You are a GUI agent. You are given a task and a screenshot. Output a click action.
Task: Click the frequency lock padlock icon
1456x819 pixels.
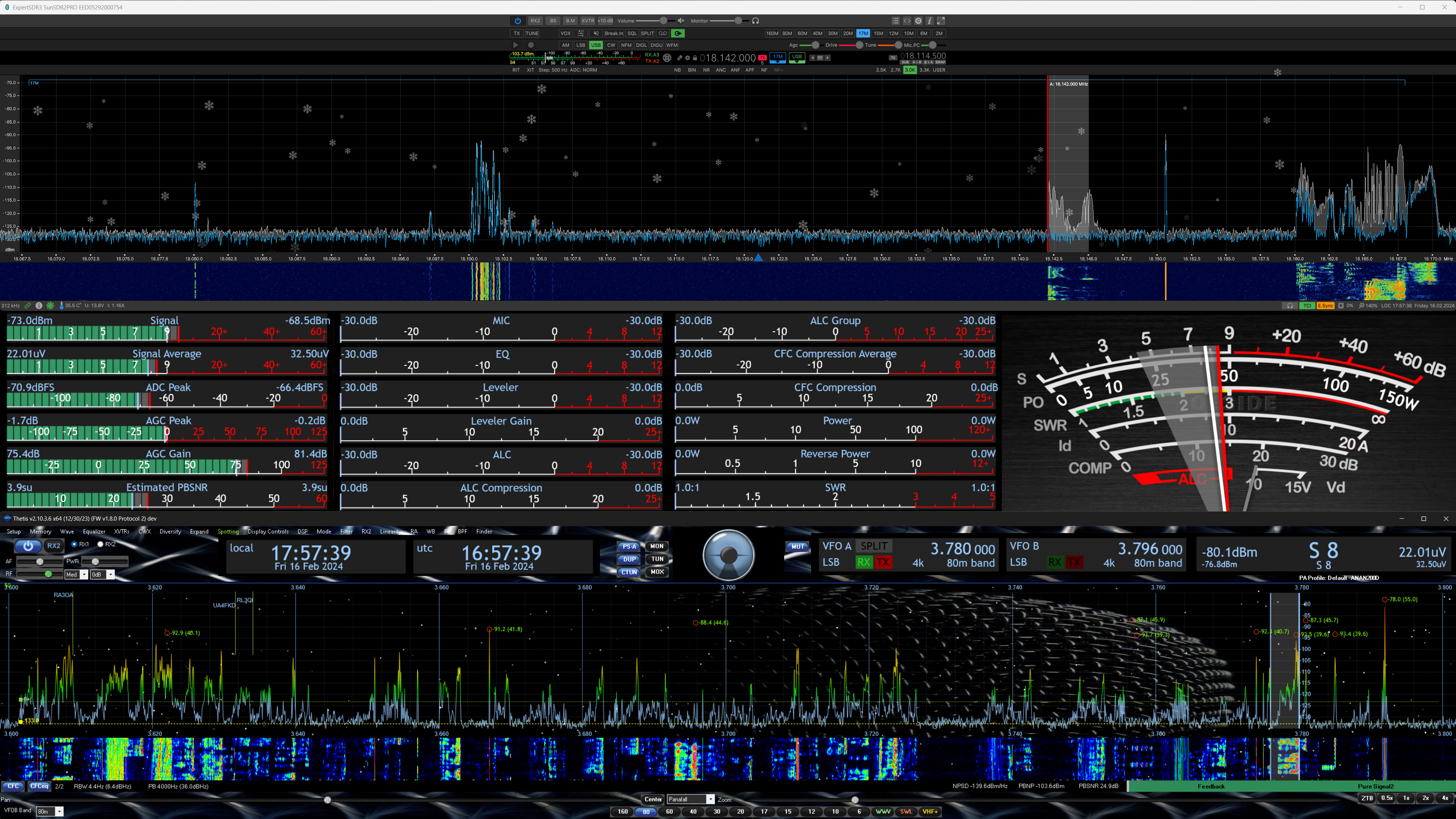695,58
